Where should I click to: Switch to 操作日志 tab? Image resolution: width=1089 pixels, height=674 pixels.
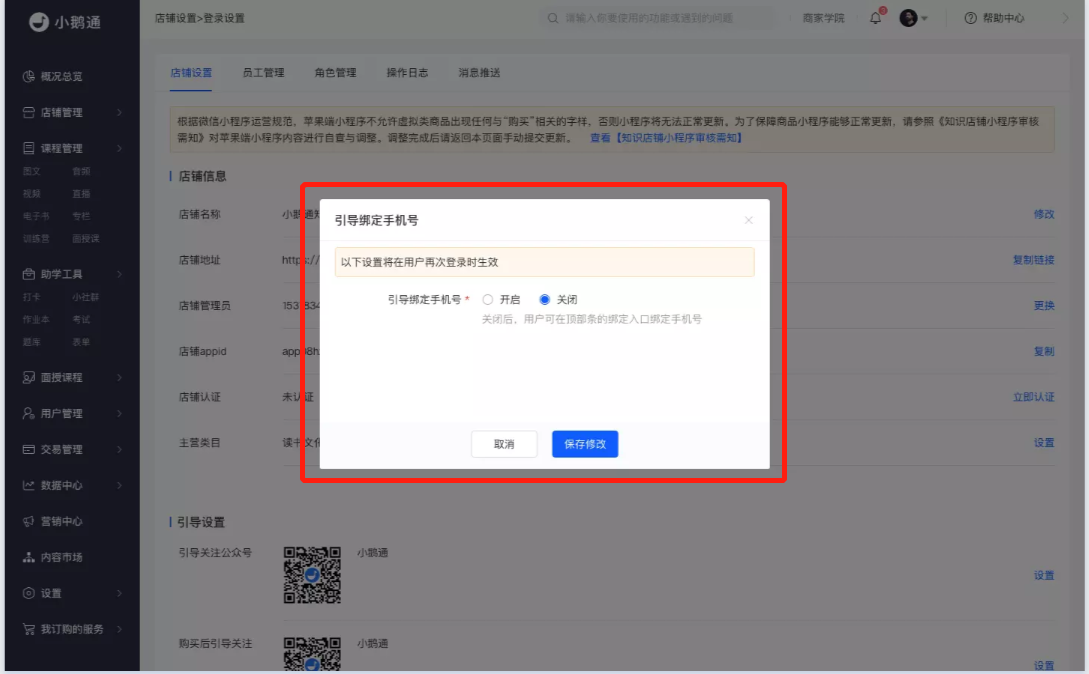[x=407, y=72]
